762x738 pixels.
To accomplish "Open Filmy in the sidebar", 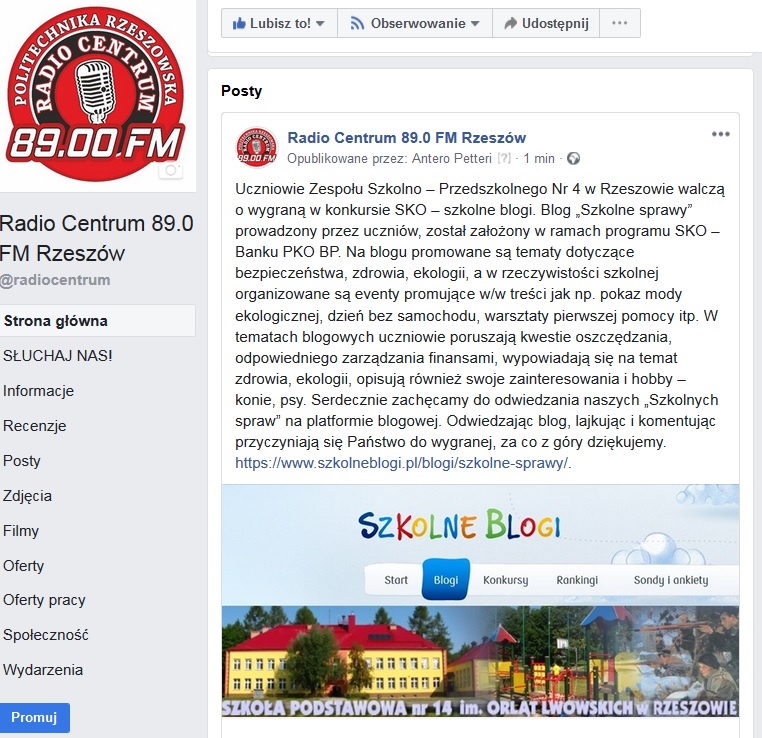I will tap(21, 531).
